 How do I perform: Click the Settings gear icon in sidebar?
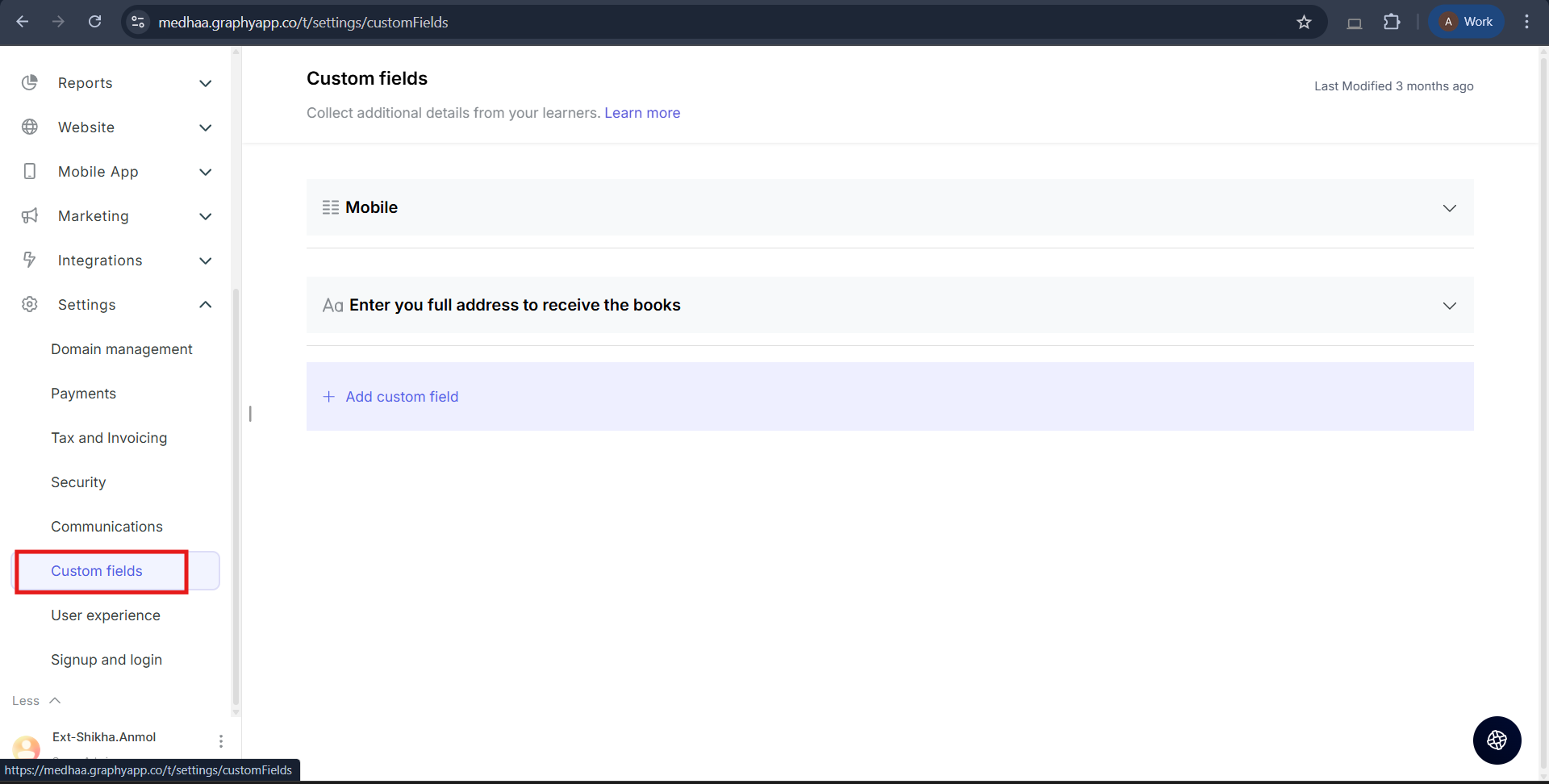point(30,305)
